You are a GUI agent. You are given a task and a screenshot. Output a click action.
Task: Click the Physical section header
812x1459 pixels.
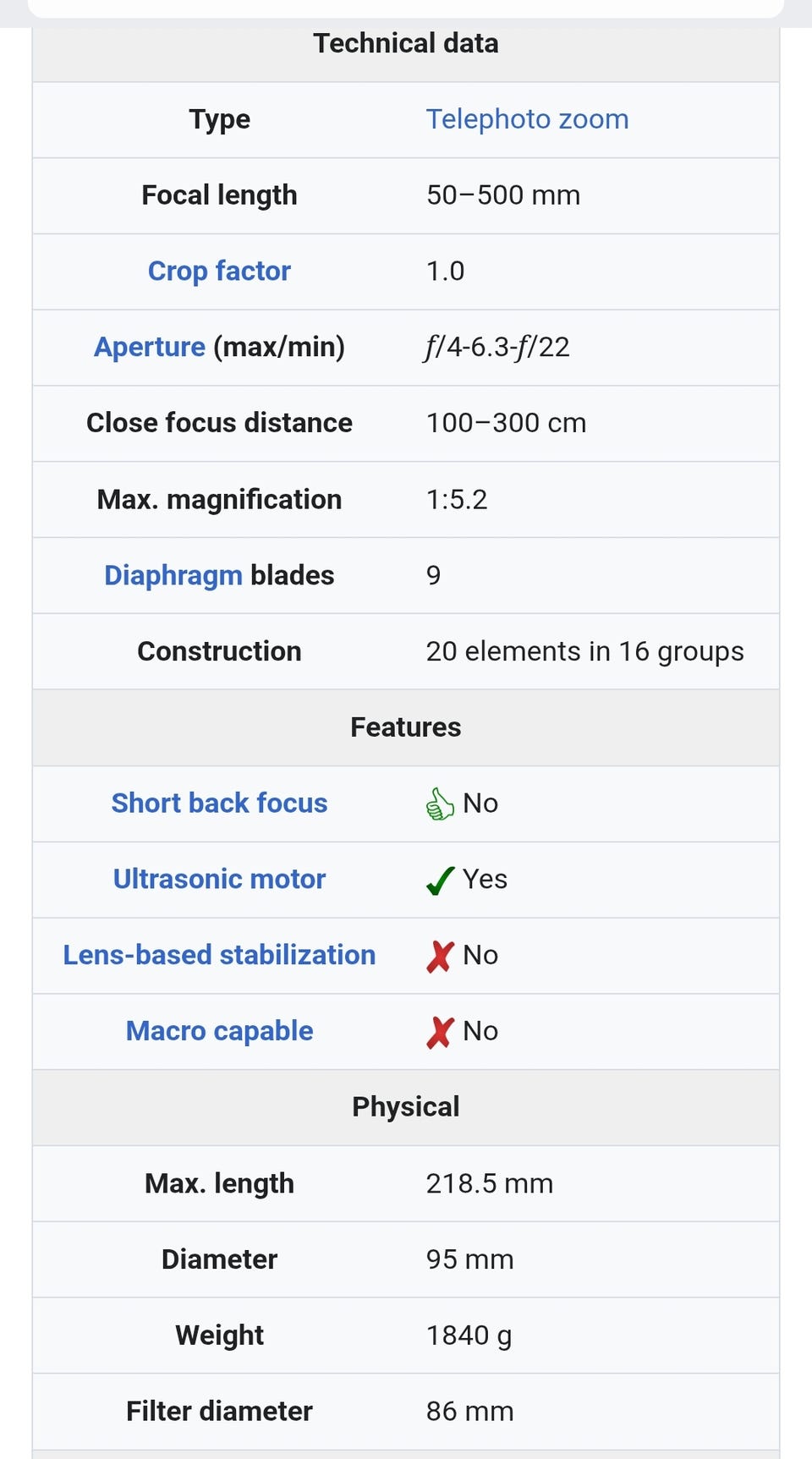tap(406, 1106)
